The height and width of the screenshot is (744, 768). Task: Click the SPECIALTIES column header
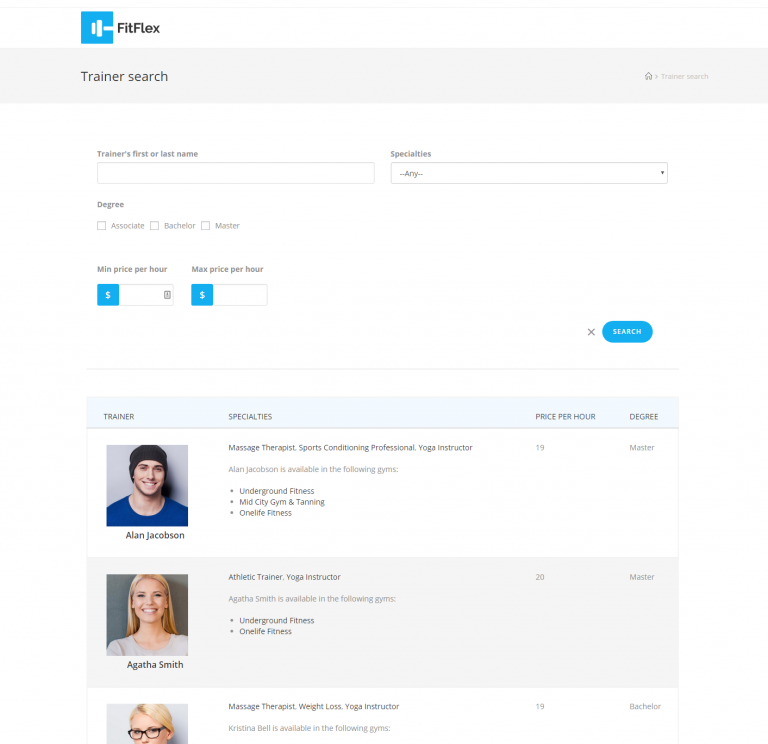[250, 417]
